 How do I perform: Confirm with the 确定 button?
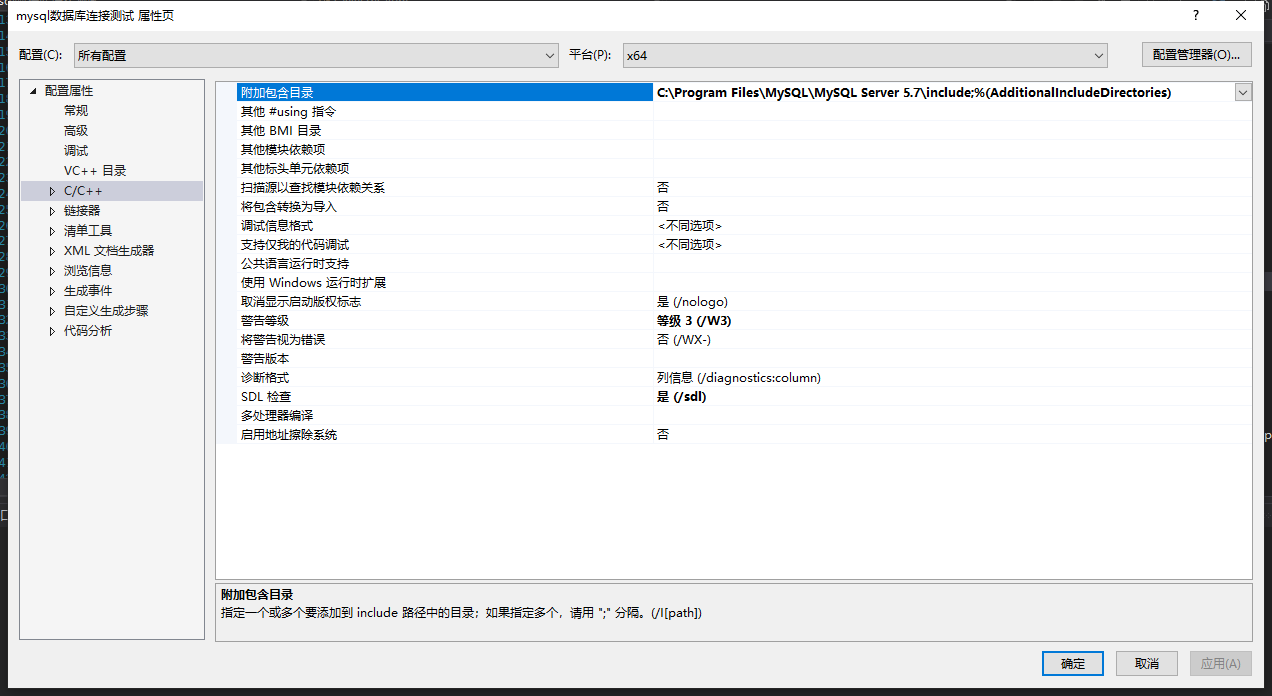click(x=1073, y=663)
